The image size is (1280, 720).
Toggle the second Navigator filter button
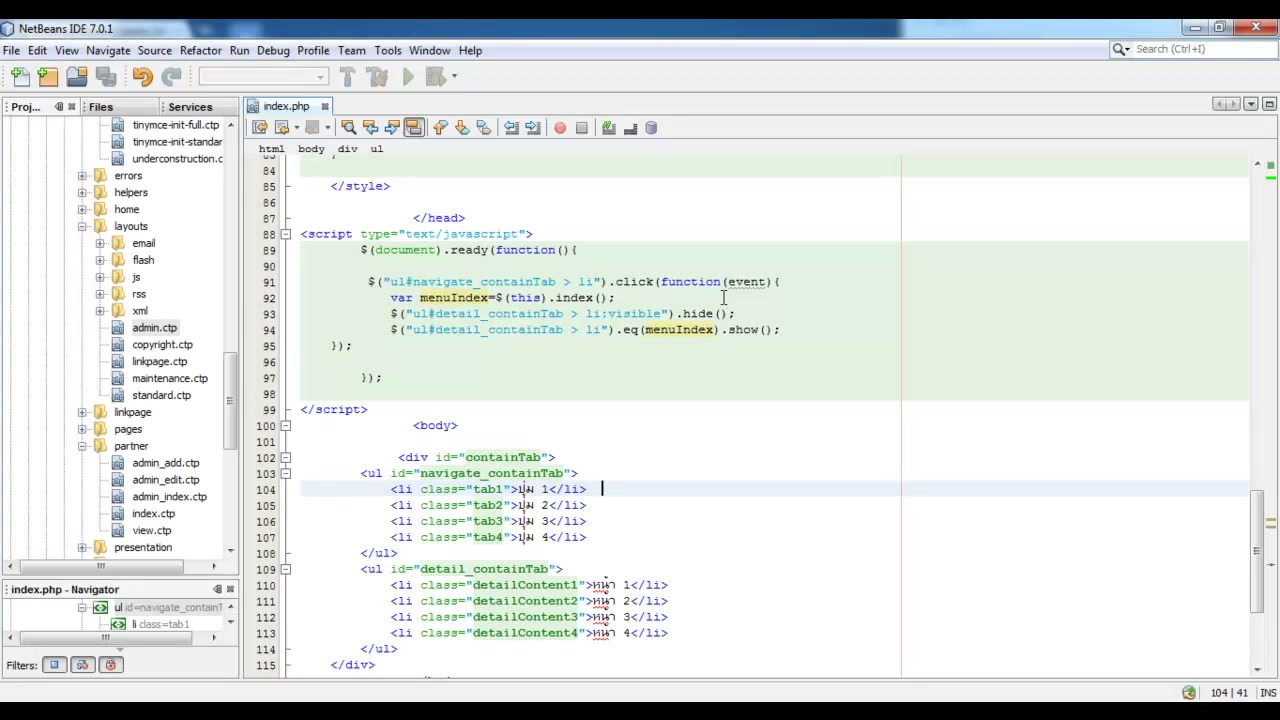click(x=83, y=665)
